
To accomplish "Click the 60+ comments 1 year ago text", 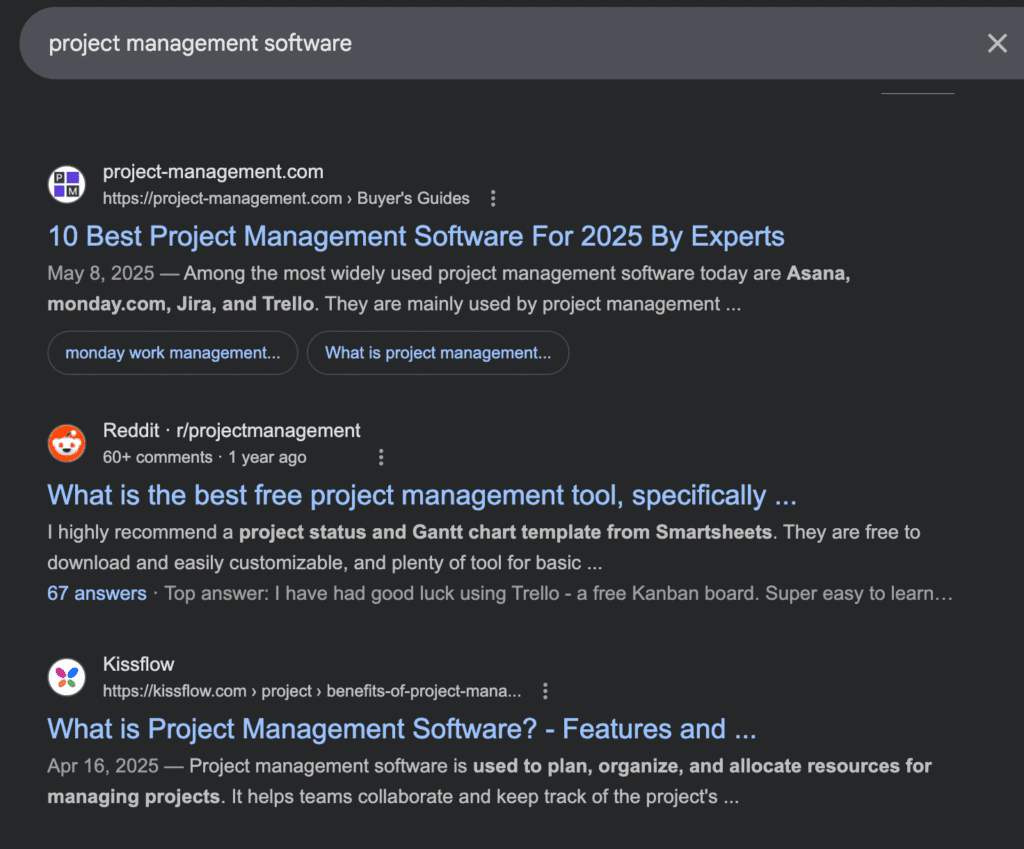I will [x=204, y=457].
